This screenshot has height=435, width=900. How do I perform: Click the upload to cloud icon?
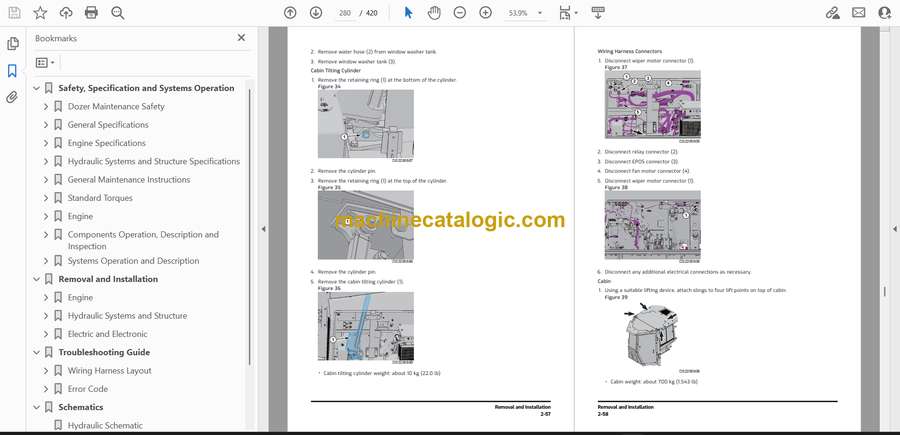coord(66,13)
